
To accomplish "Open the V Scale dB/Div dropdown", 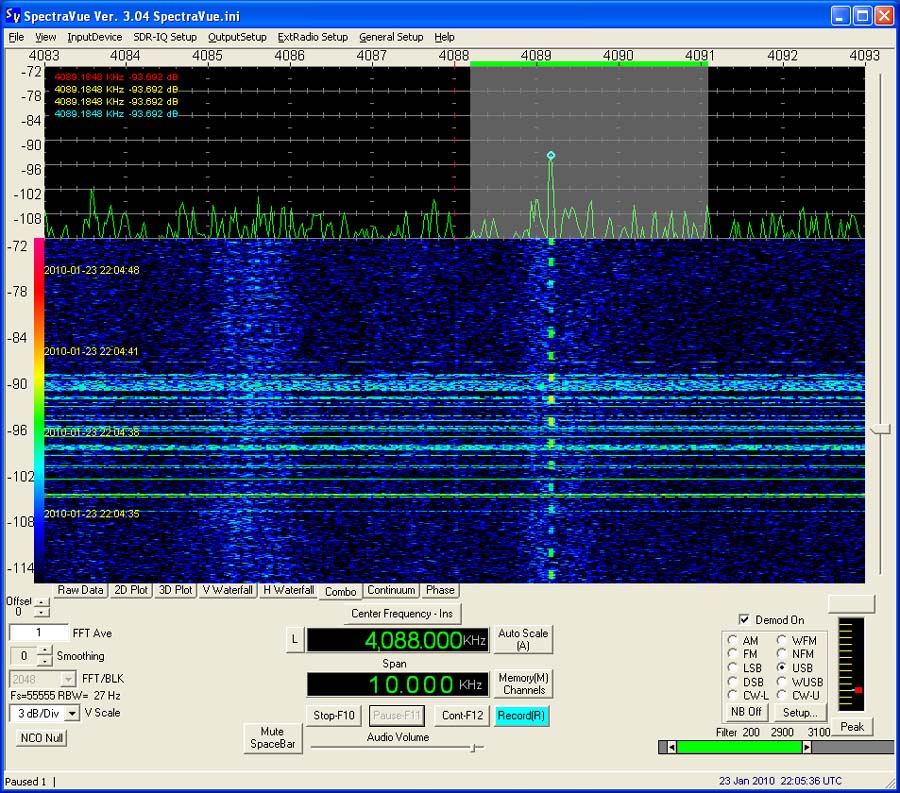I will (x=72, y=713).
